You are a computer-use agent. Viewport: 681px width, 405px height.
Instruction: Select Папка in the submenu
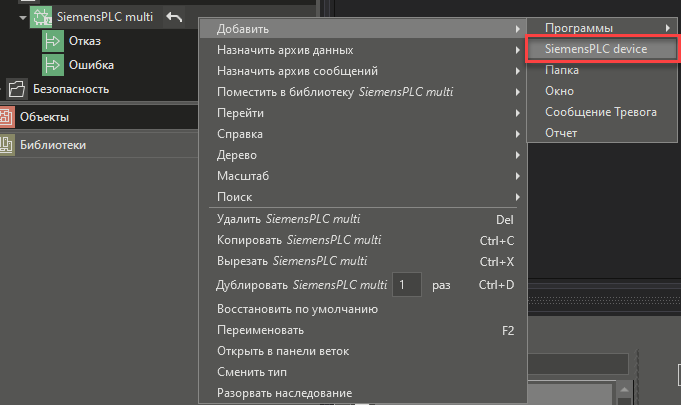[602, 70]
